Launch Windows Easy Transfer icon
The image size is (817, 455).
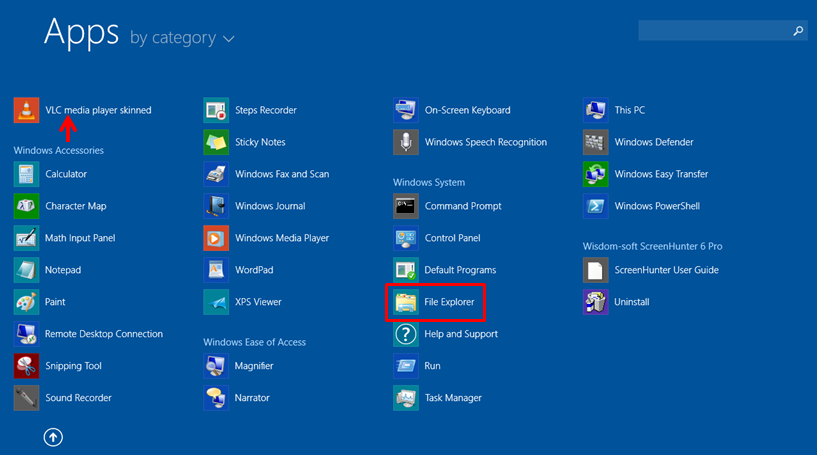pyautogui.click(x=596, y=174)
